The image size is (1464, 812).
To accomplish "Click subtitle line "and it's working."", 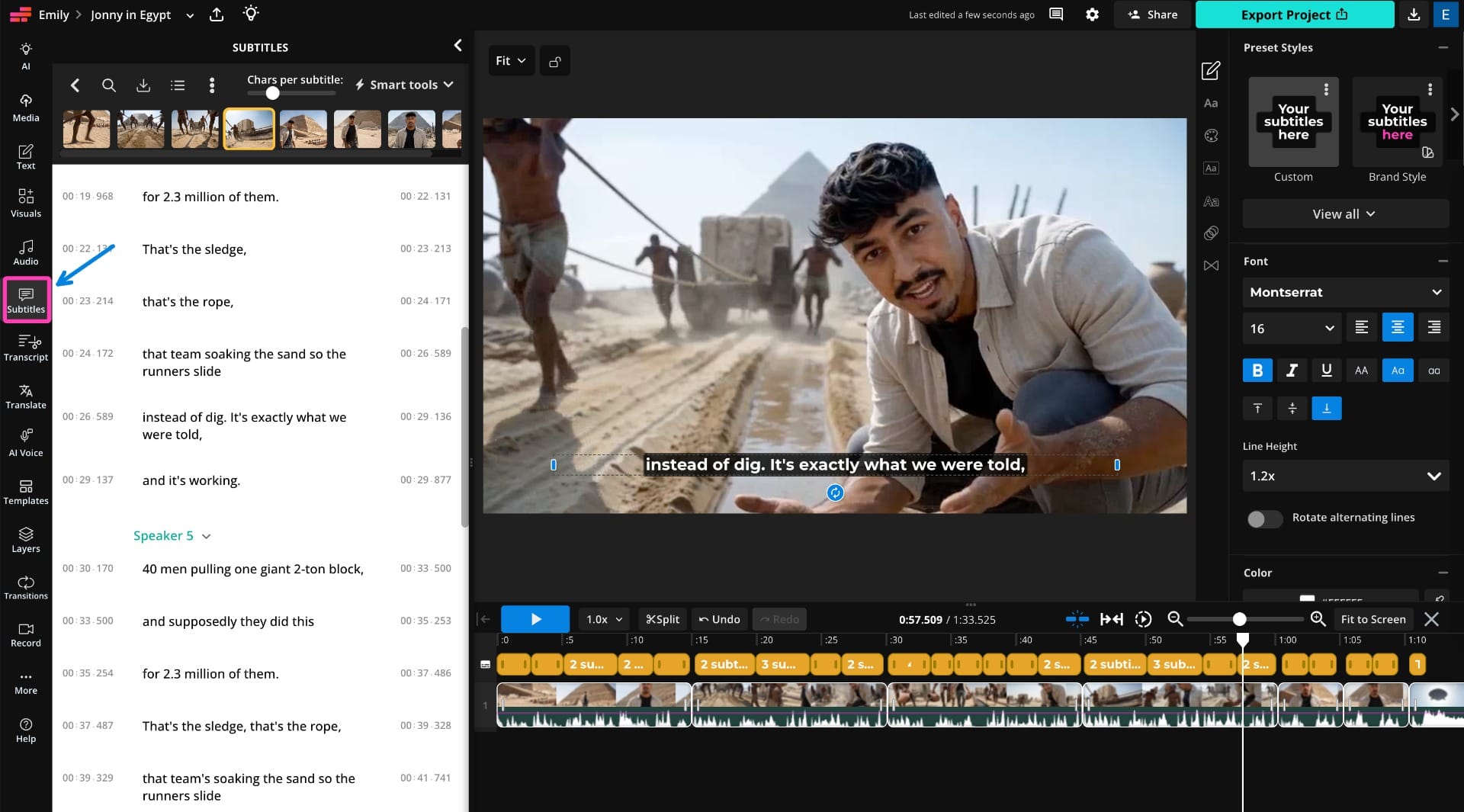I will (191, 480).
